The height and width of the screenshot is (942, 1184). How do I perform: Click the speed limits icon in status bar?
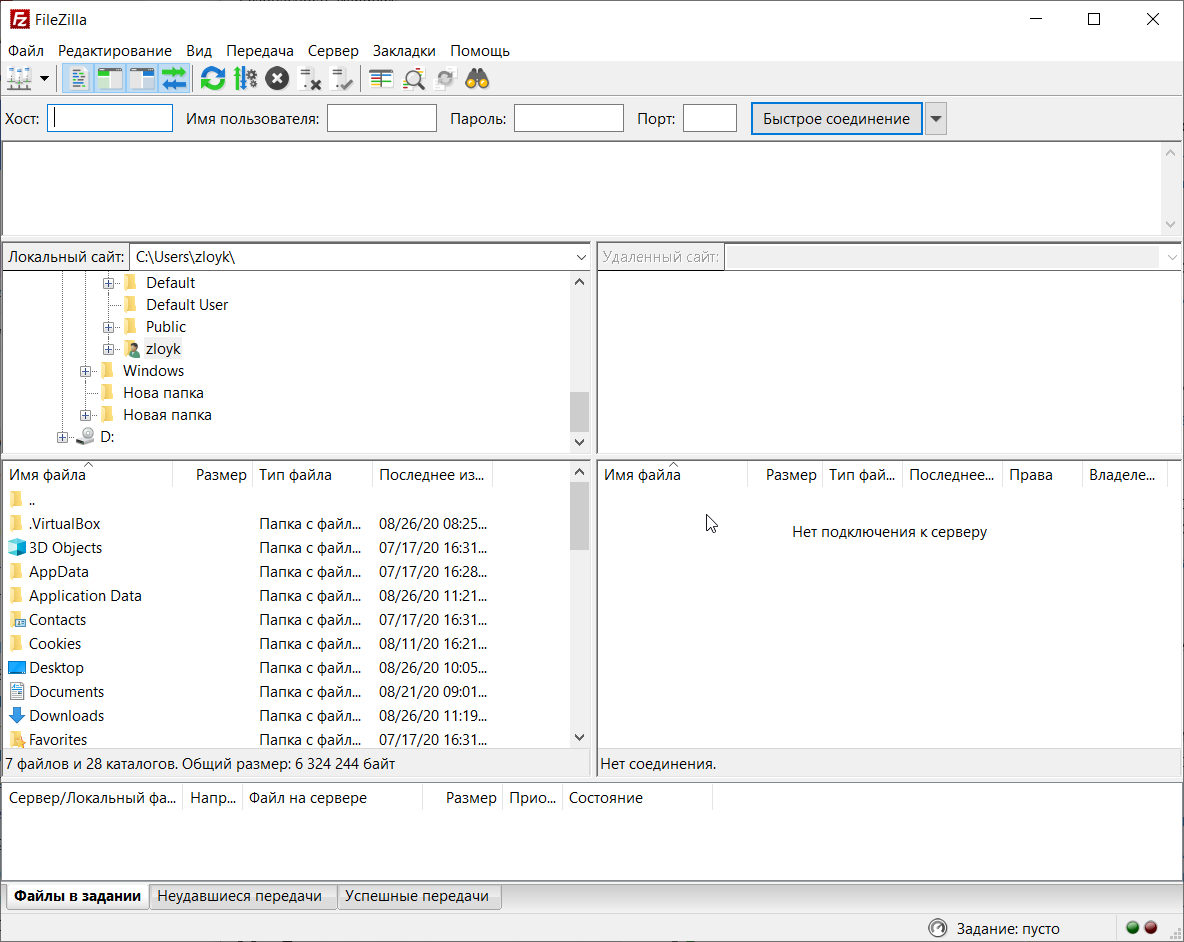point(938,928)
